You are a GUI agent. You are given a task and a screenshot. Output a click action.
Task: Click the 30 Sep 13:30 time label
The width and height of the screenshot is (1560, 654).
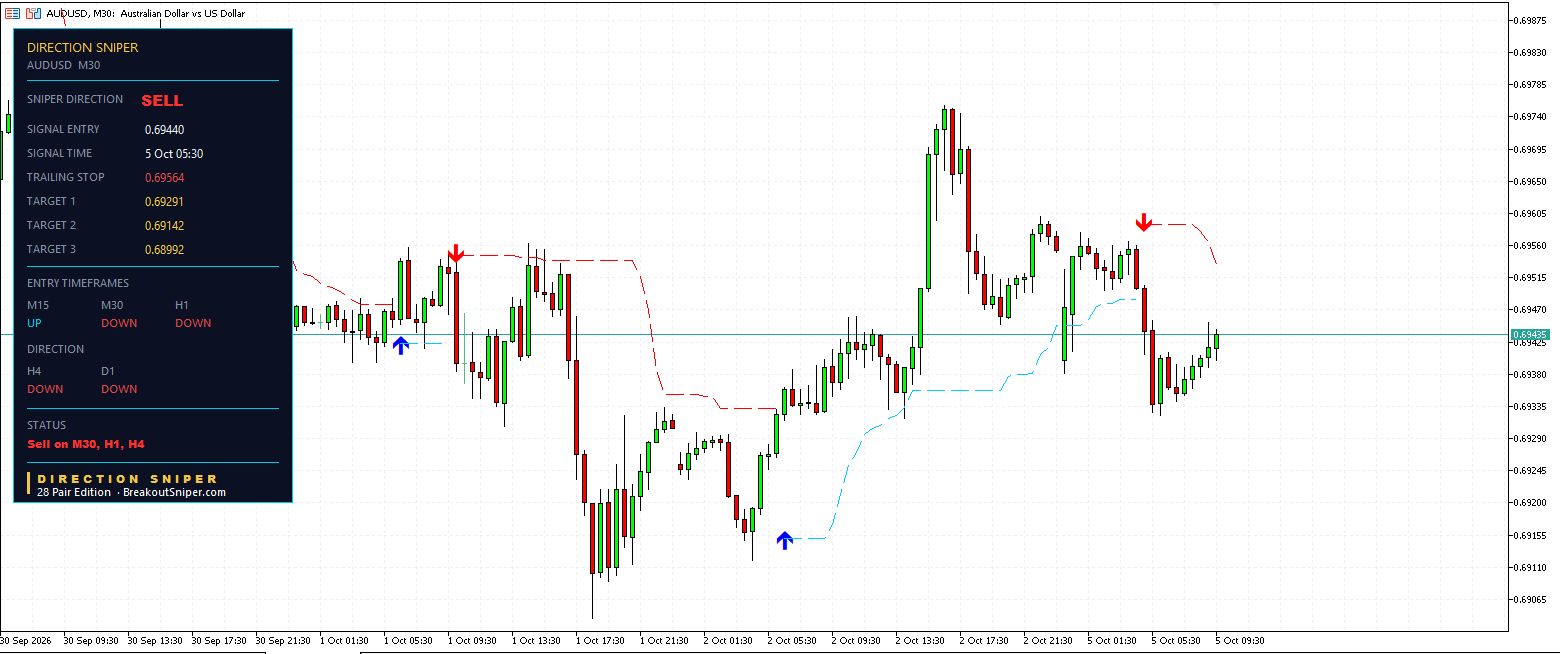tap(156, 640)
